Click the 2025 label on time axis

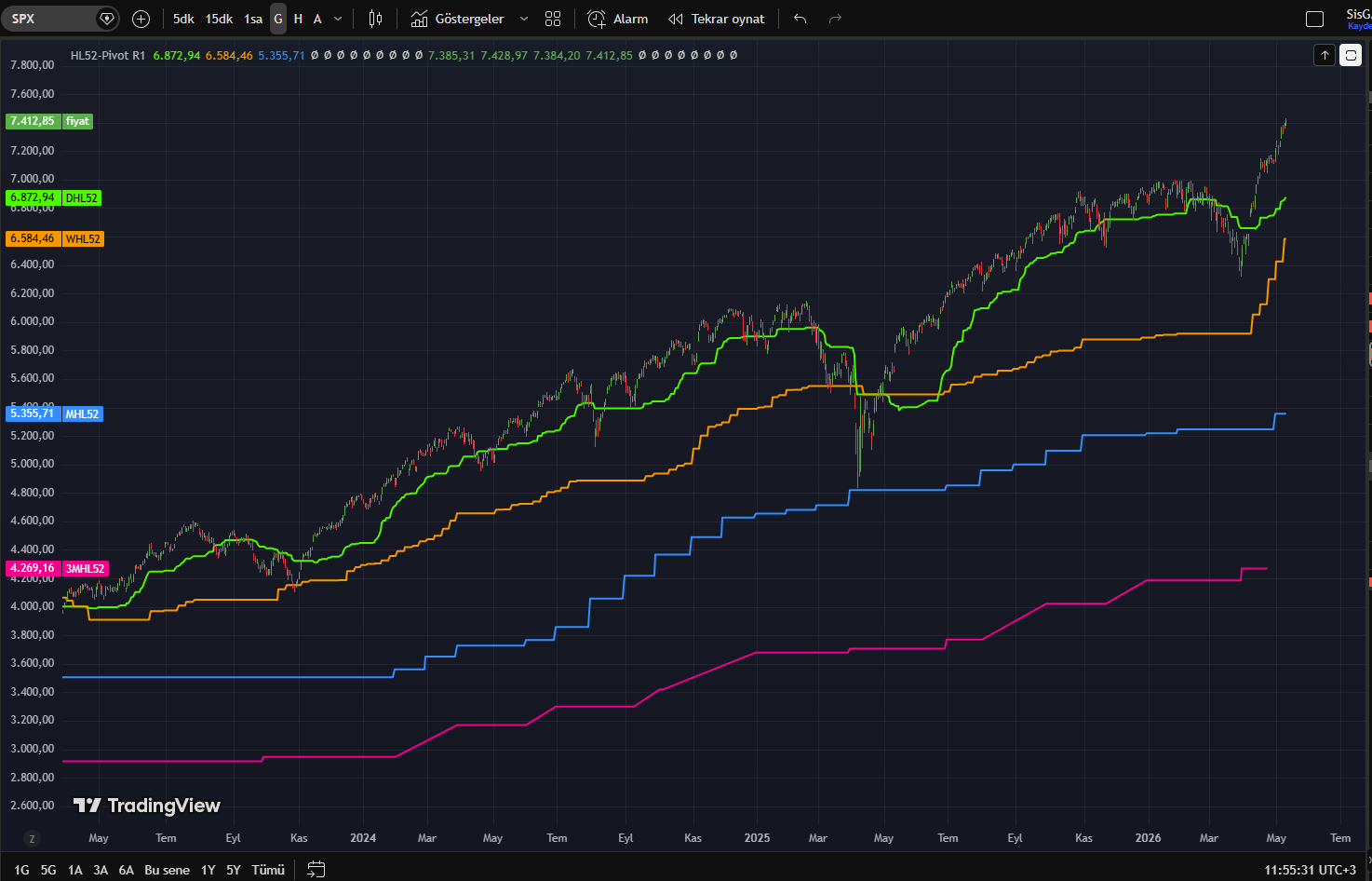(758, 838)
